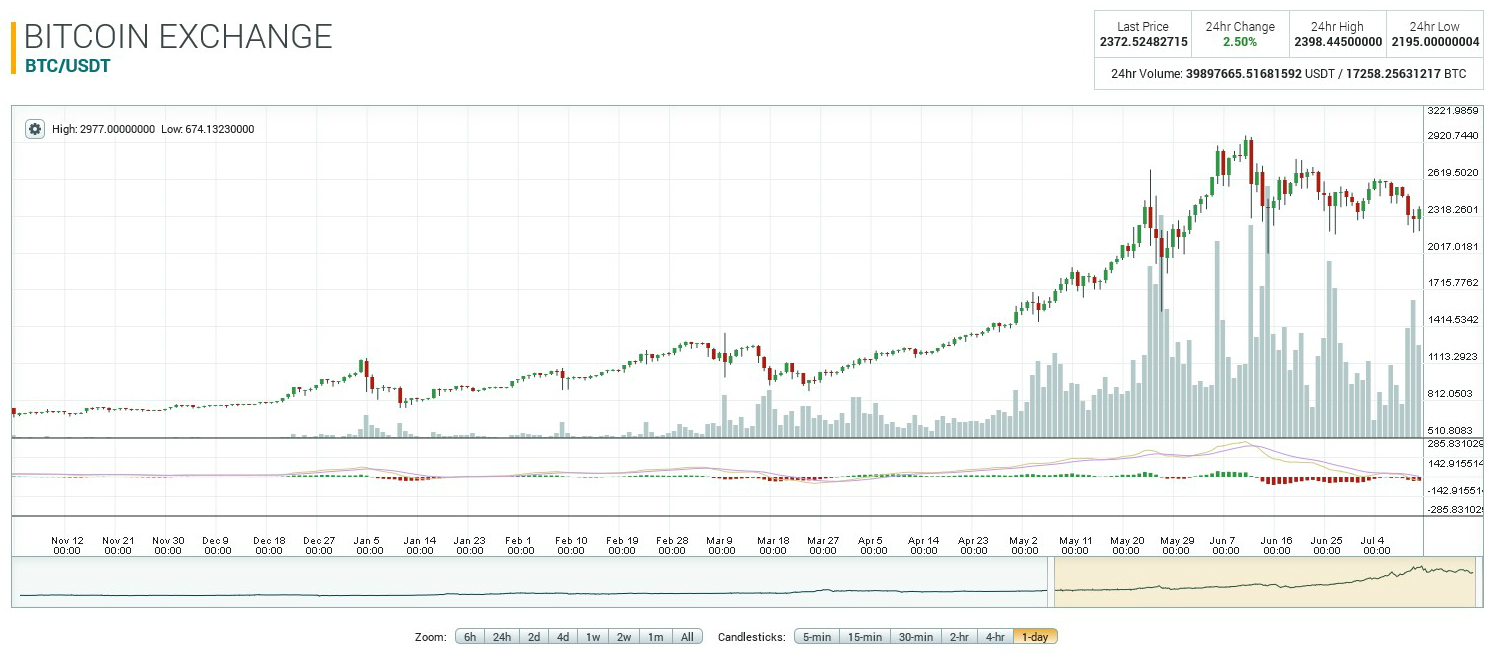
Task: Select the 1-day candlesticks button
Action: tap(1035, 637)
